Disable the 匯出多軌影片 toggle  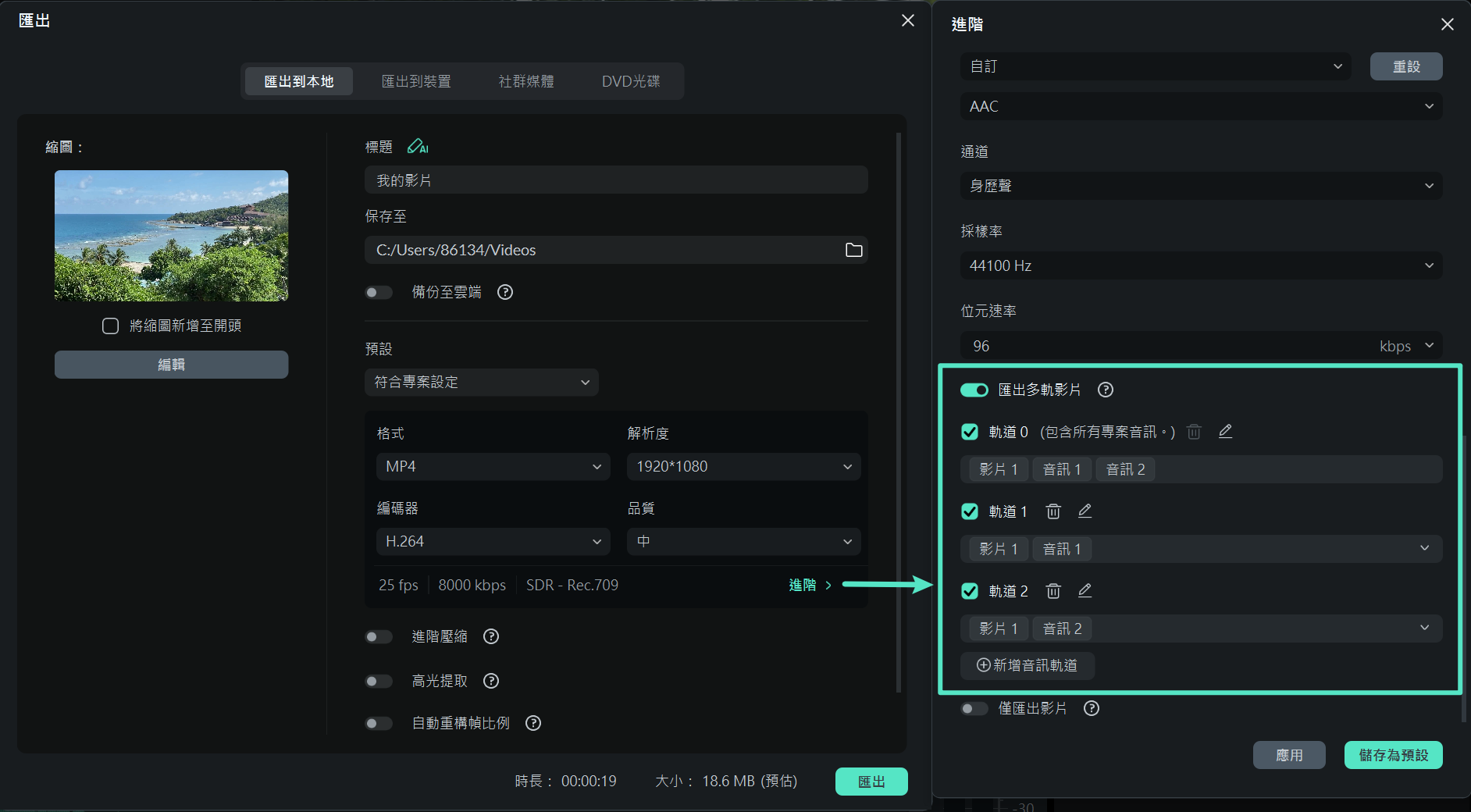[x=974, y=390]
